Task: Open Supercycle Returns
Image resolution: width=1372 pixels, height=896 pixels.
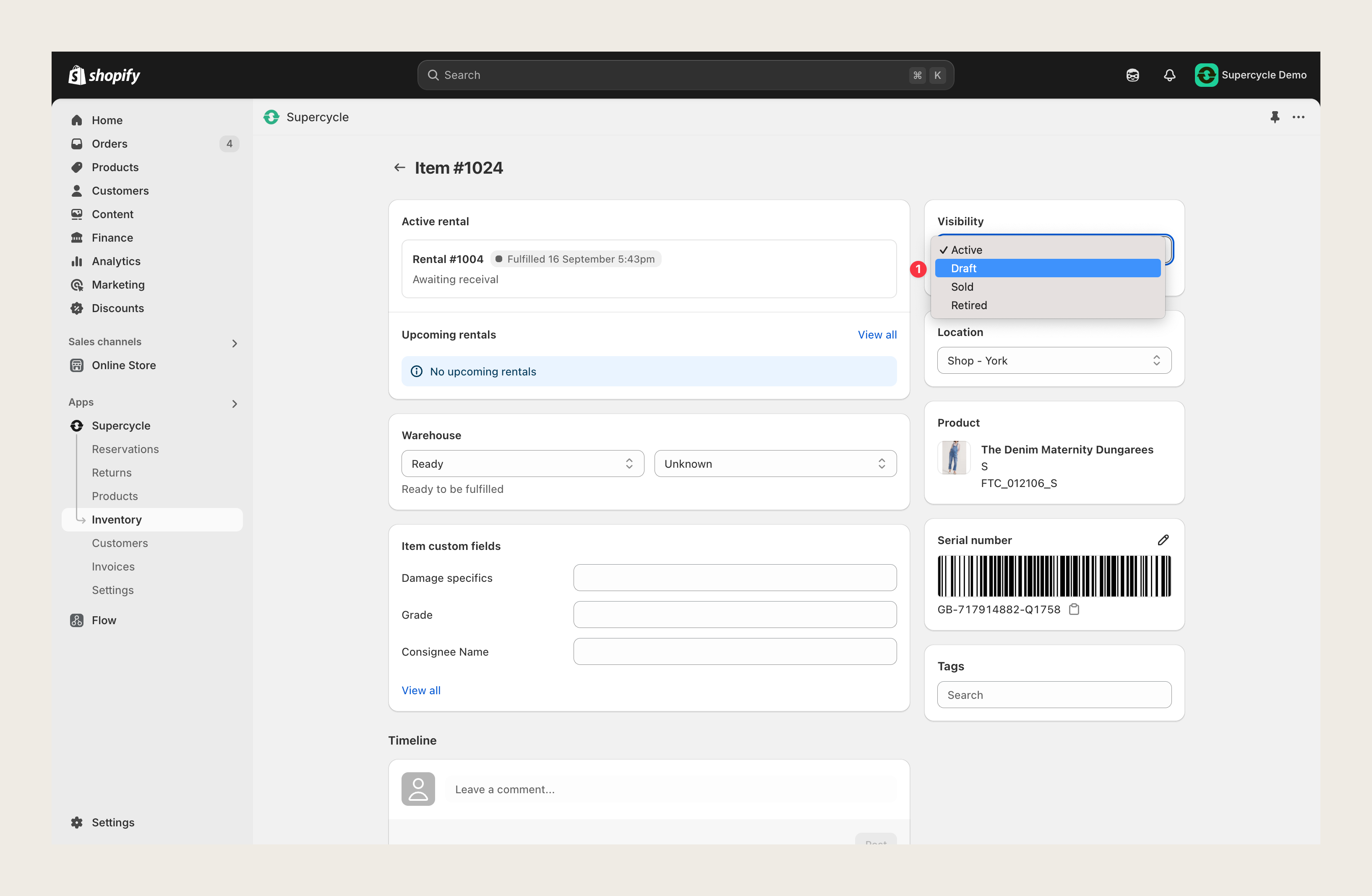Action: 111,472
